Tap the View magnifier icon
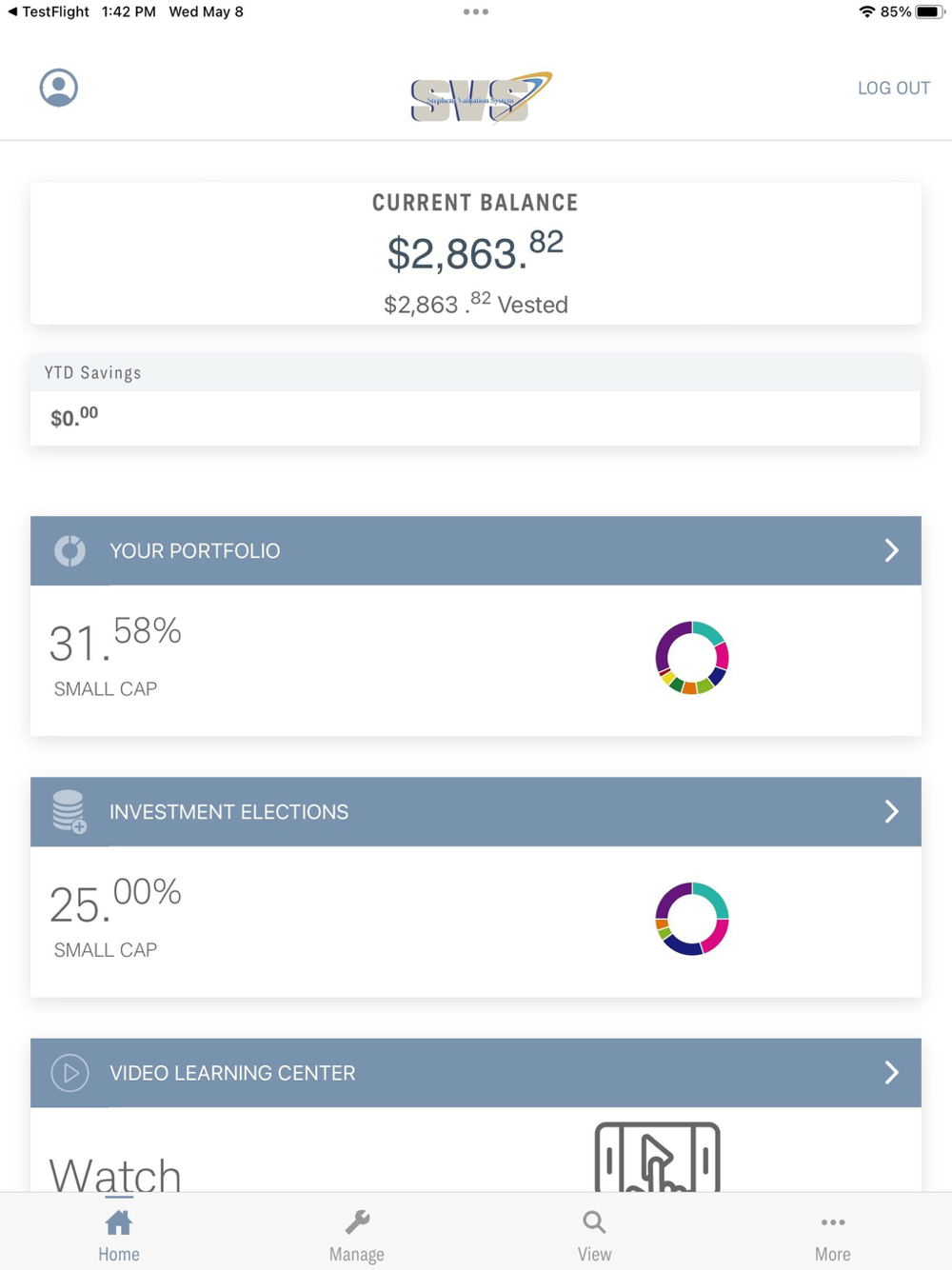952x1270 pixels. click(594, 1222)
